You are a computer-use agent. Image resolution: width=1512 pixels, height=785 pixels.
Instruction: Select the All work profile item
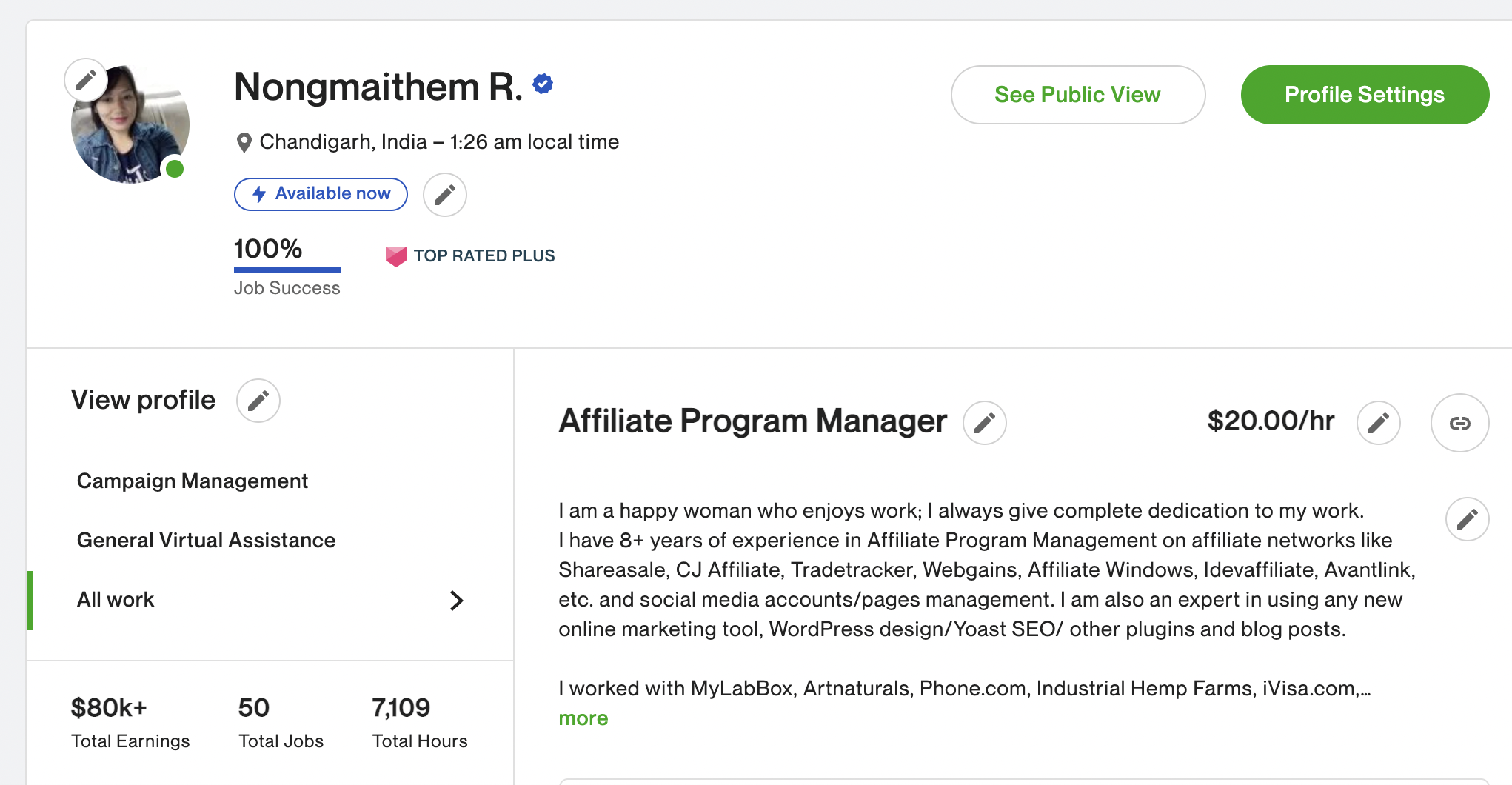pos(116,600)
